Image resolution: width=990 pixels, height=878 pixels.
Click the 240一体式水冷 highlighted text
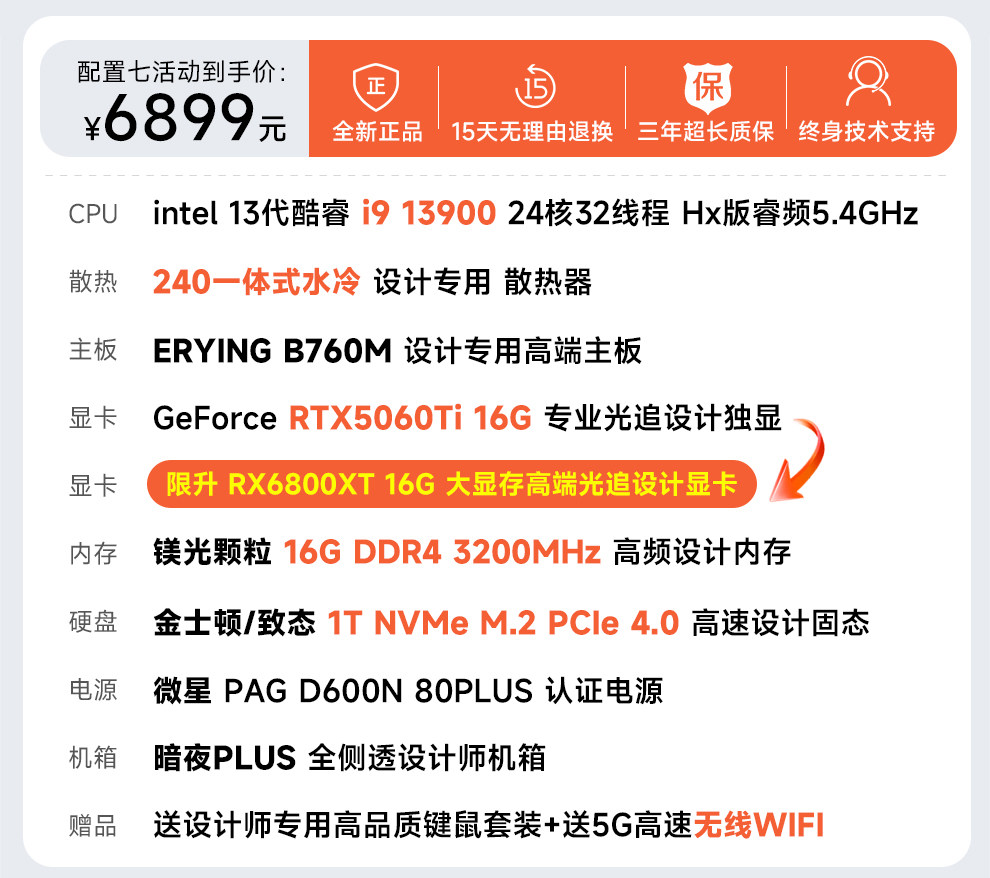[x=256, y=282]
